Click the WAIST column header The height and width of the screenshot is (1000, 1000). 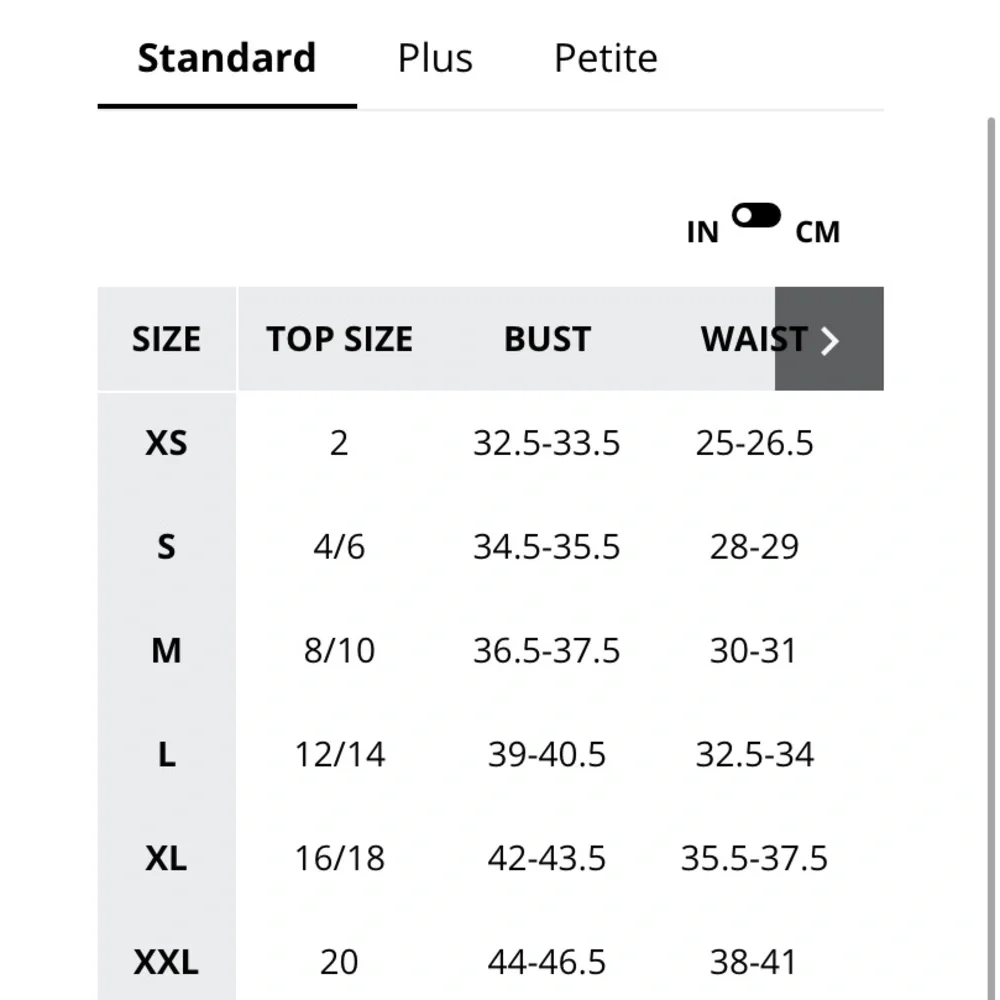740,339
